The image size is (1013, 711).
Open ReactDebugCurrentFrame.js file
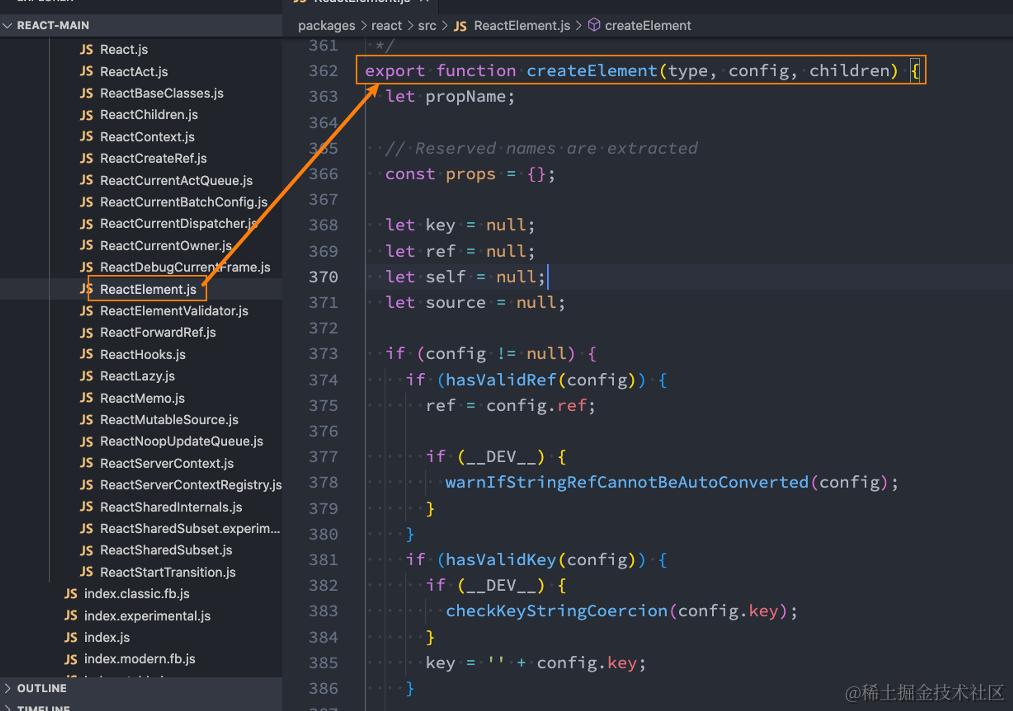point(185,267)
